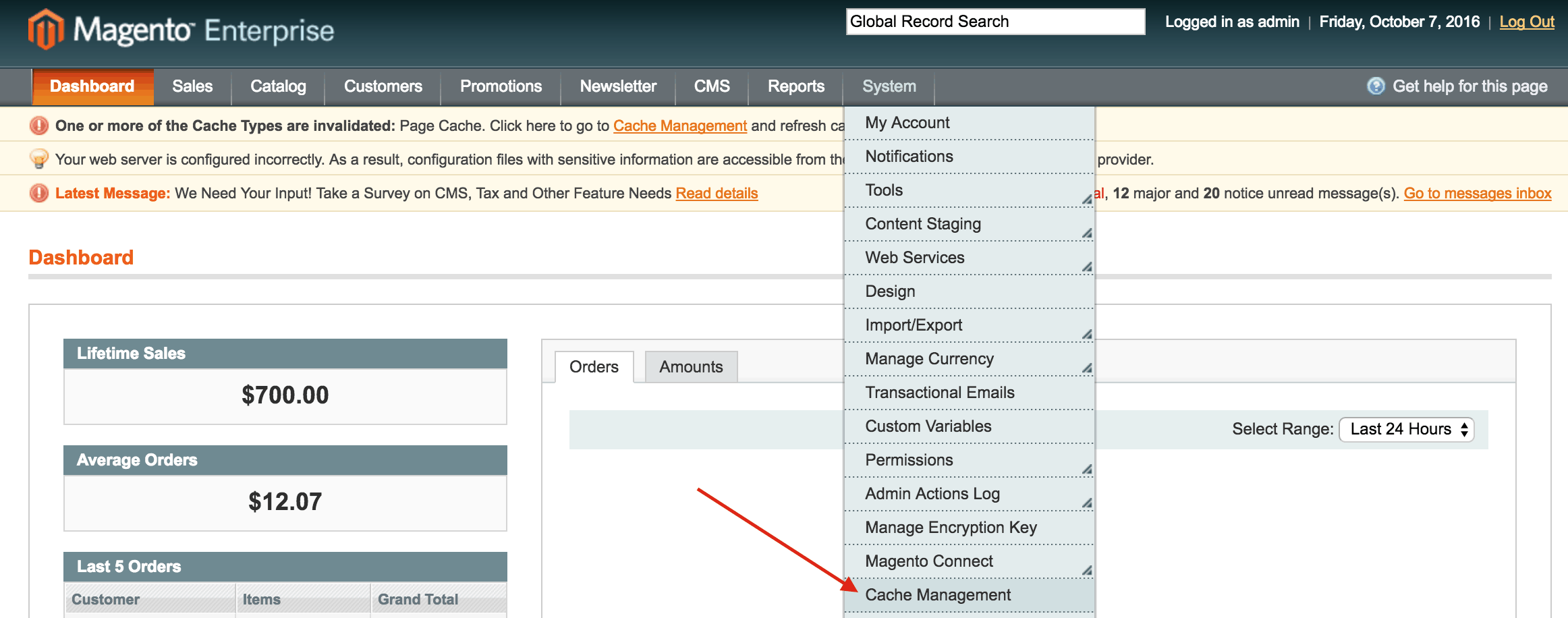Open the Reports menu

click(795, 86)
